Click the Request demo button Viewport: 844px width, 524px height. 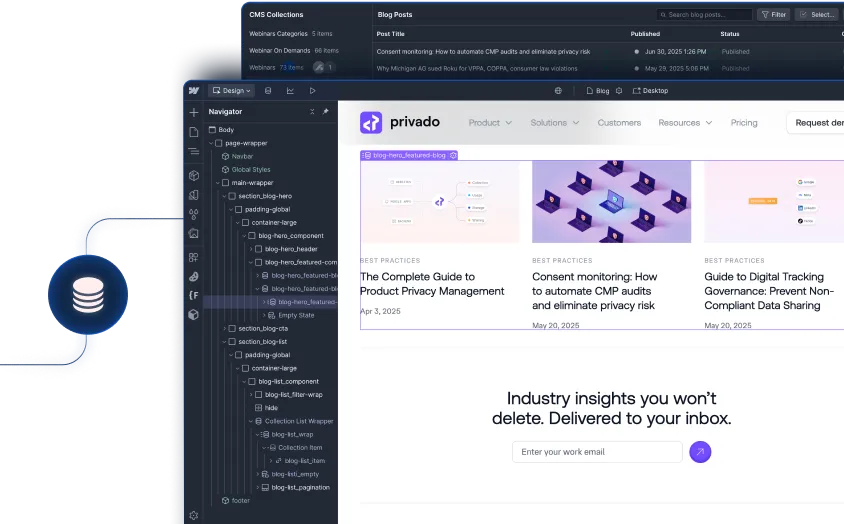(816, 123)
